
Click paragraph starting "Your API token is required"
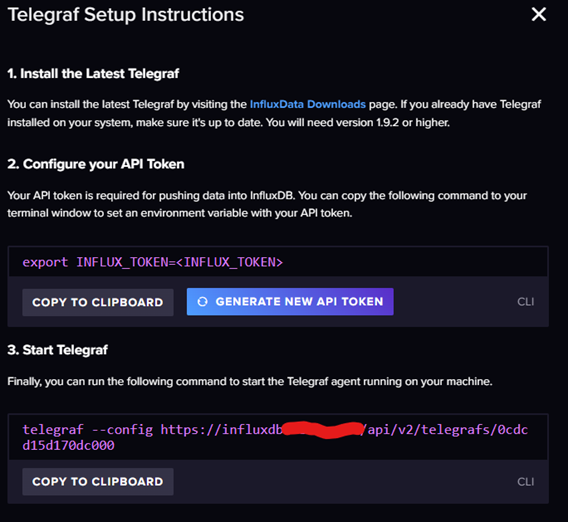(x=267, y=204)
